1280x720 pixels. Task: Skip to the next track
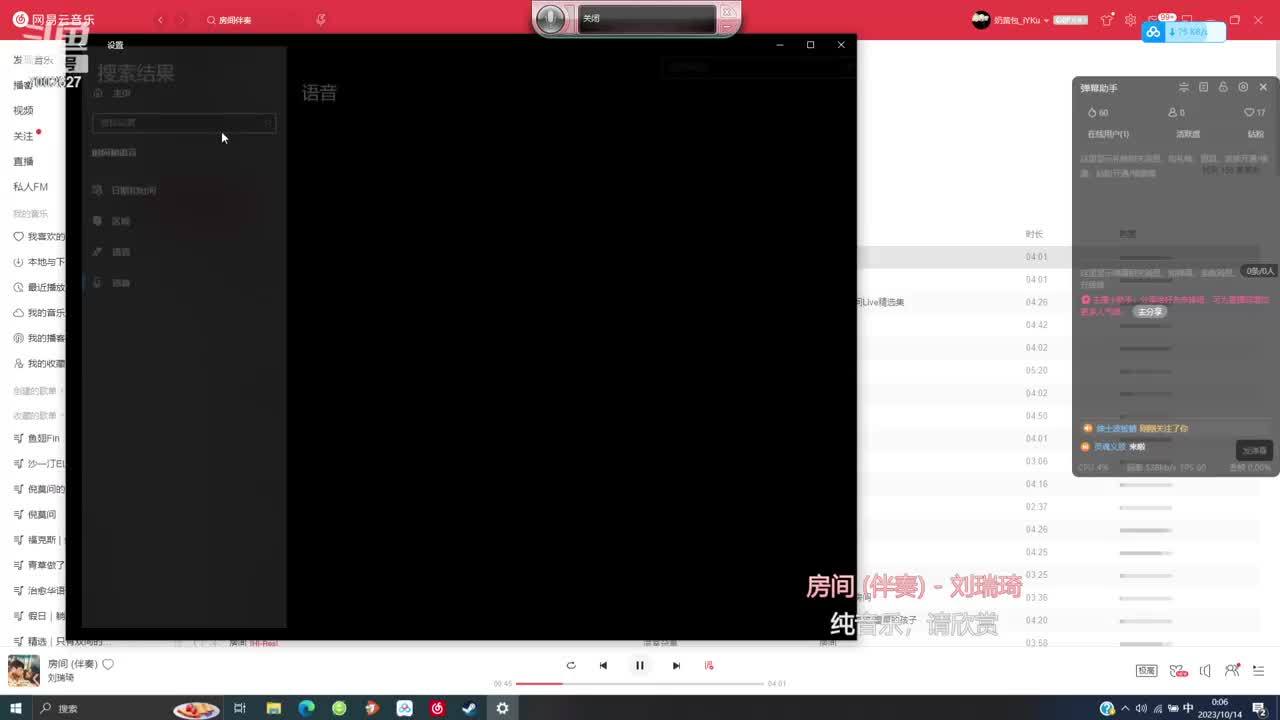click(676, 665)
